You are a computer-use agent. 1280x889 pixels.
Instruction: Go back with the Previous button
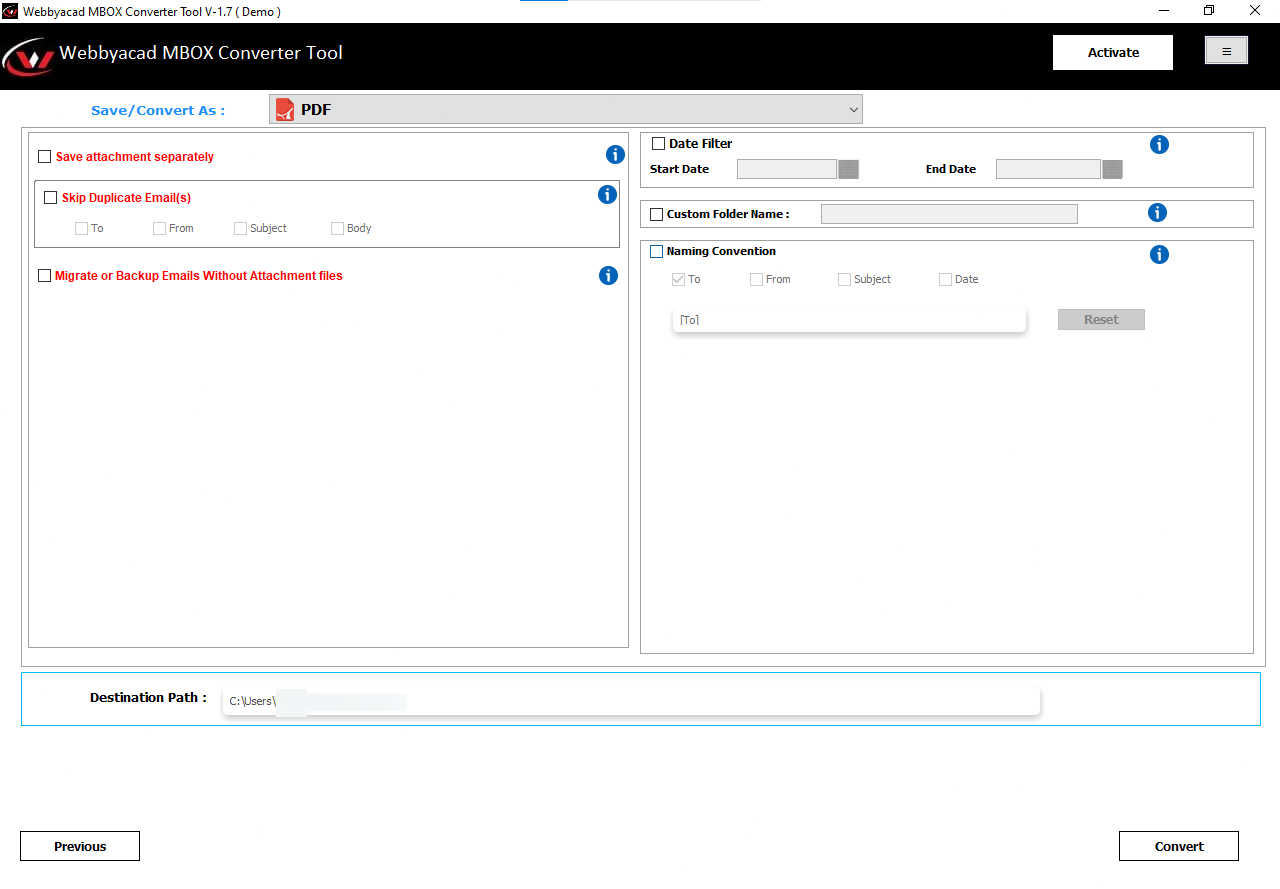(x=80, y=846)
